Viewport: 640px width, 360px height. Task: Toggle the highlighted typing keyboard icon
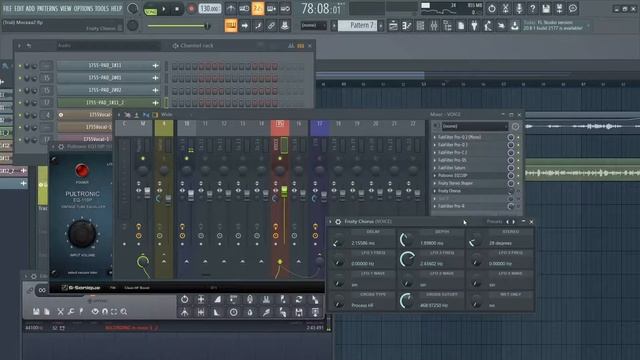(231, 26)
